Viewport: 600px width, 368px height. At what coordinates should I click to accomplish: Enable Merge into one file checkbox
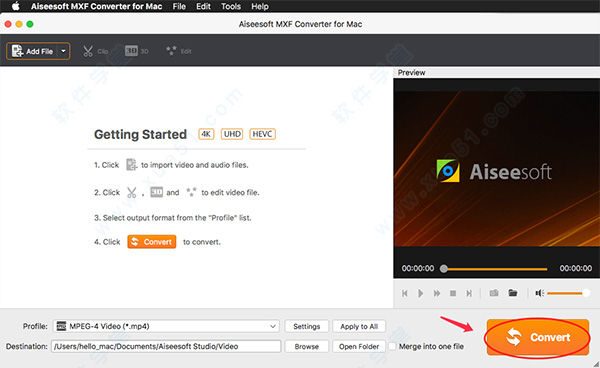tap(392, 346)
